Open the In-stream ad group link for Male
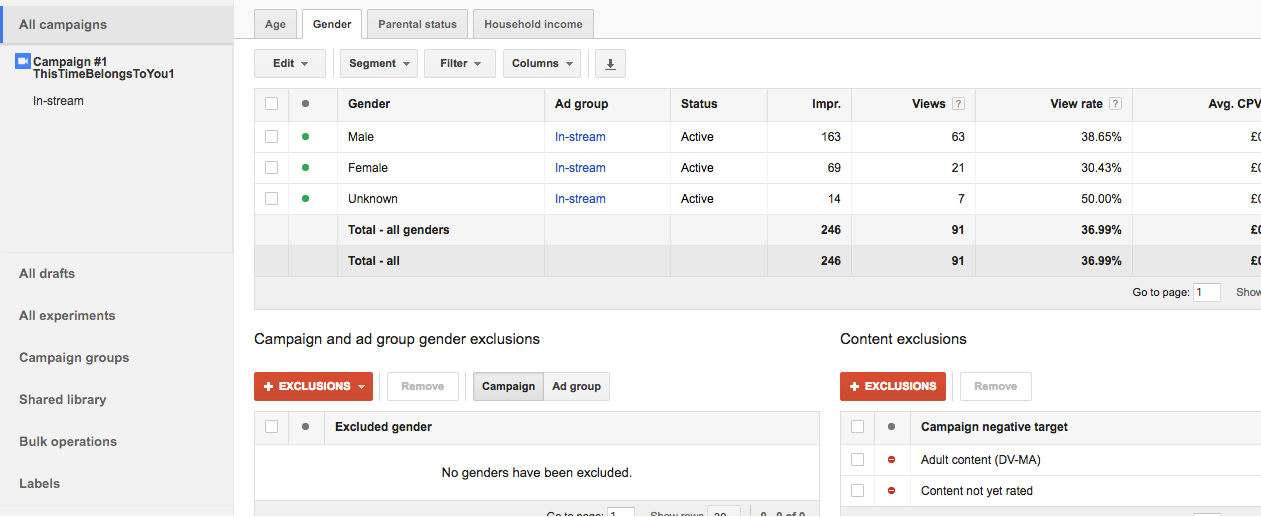 pyautogui.click(x=580, y=137)
